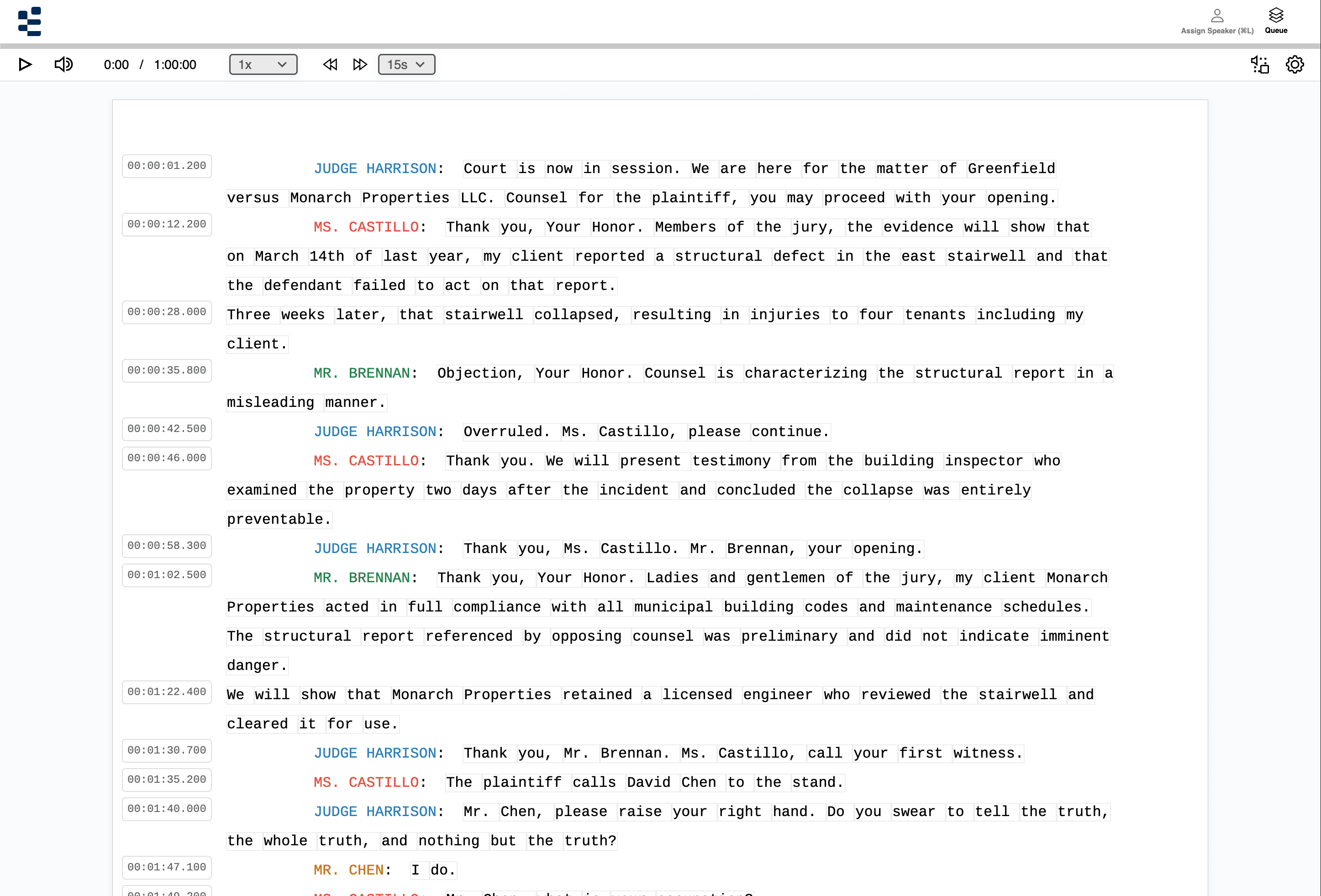Click JUDGE HARRISON label before 'Overruled'
Image resolution: width=1321 pixels, height=896 pixels.
coord(374,432)
